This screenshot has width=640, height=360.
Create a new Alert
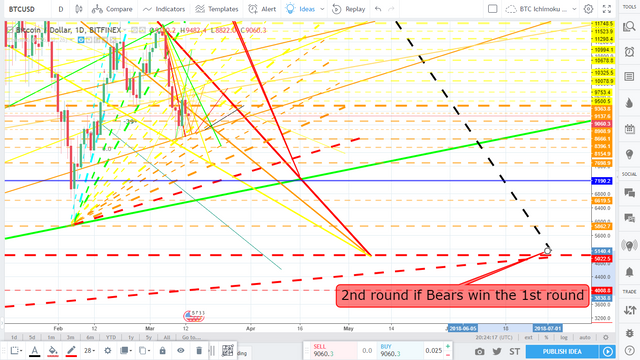(262, 9)
